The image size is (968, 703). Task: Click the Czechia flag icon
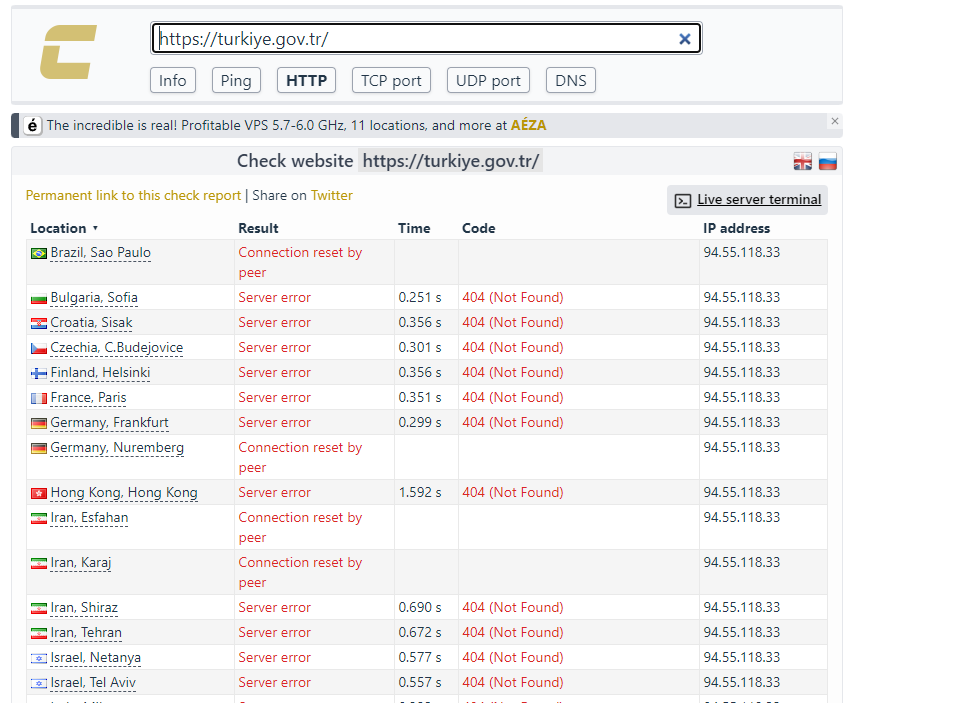click(x=39, y=349)
